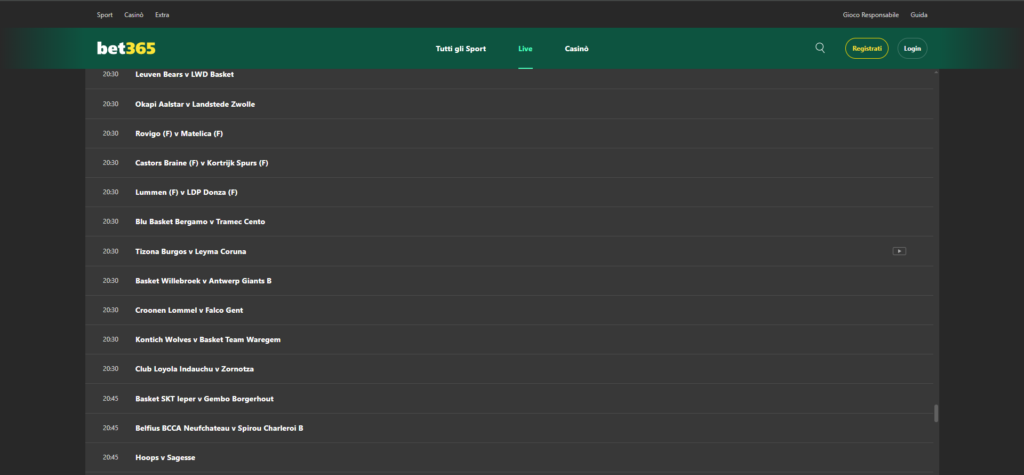Click the live stream icon for Tizona Burgos
This screenshot has width=1024, height=475.
(x=899, y=251)
